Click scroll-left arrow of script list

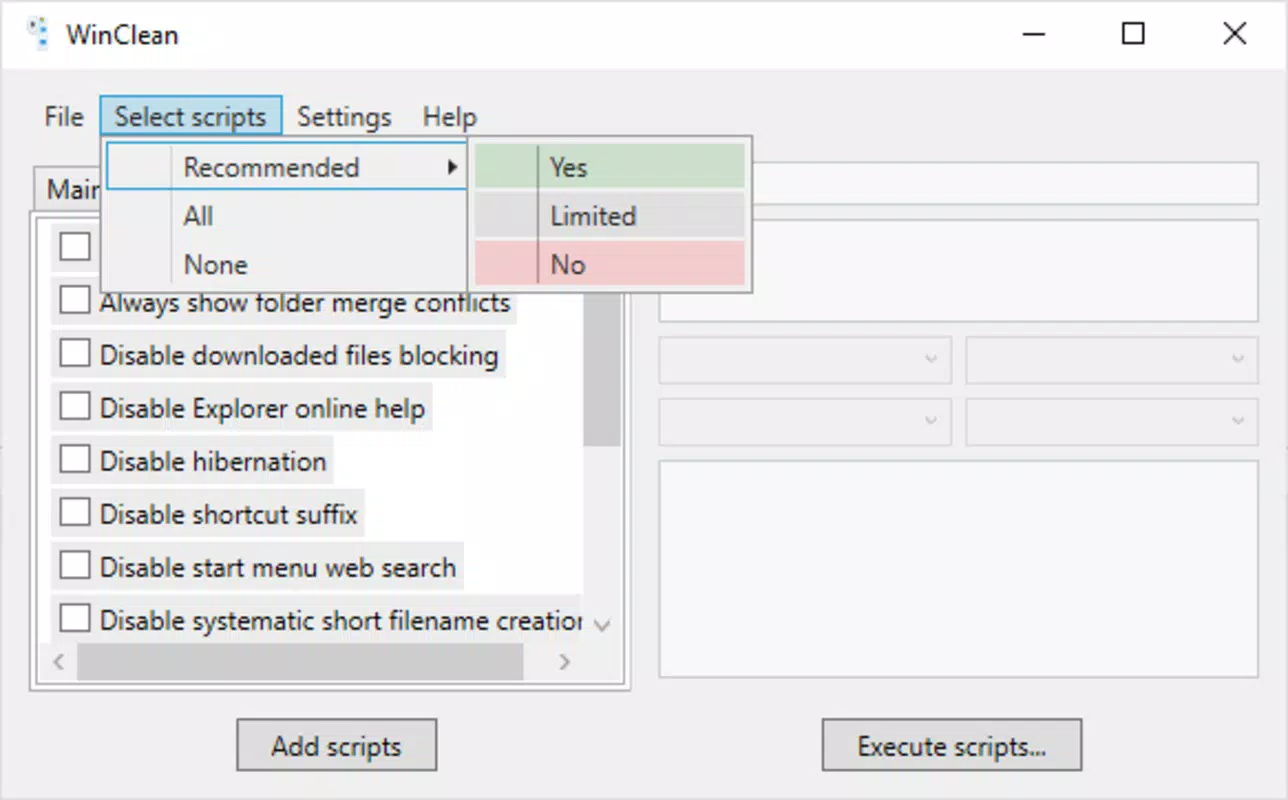tap(57, 662)
